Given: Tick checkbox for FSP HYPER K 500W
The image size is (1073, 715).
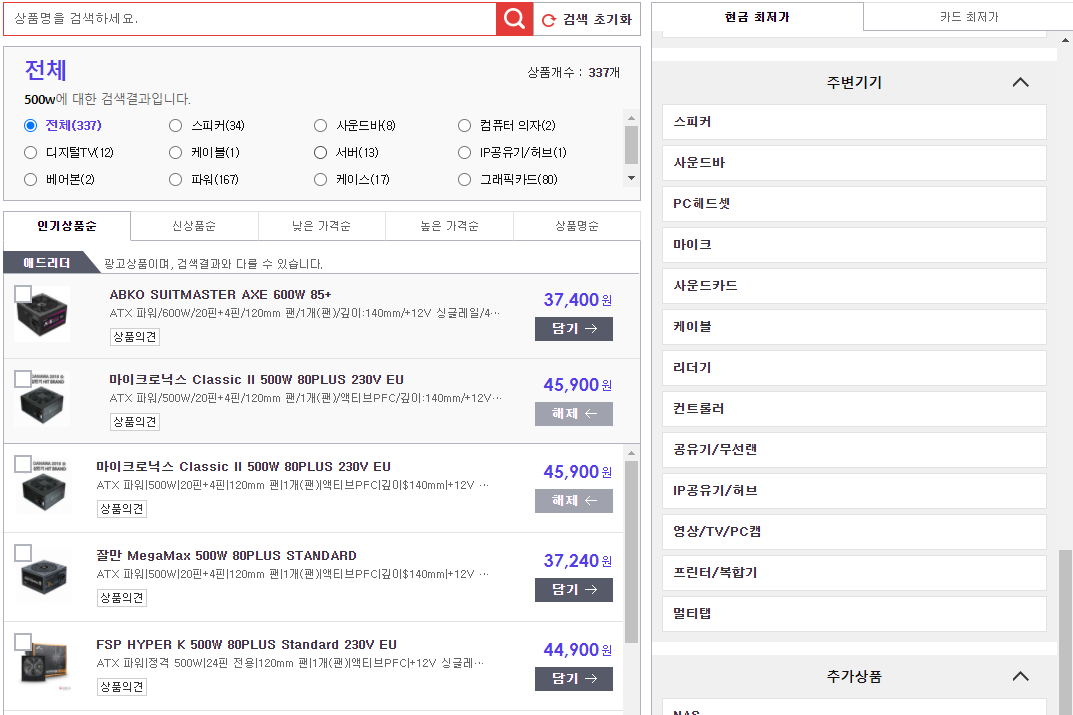Looking at the screenshot, I should point(23,642).
